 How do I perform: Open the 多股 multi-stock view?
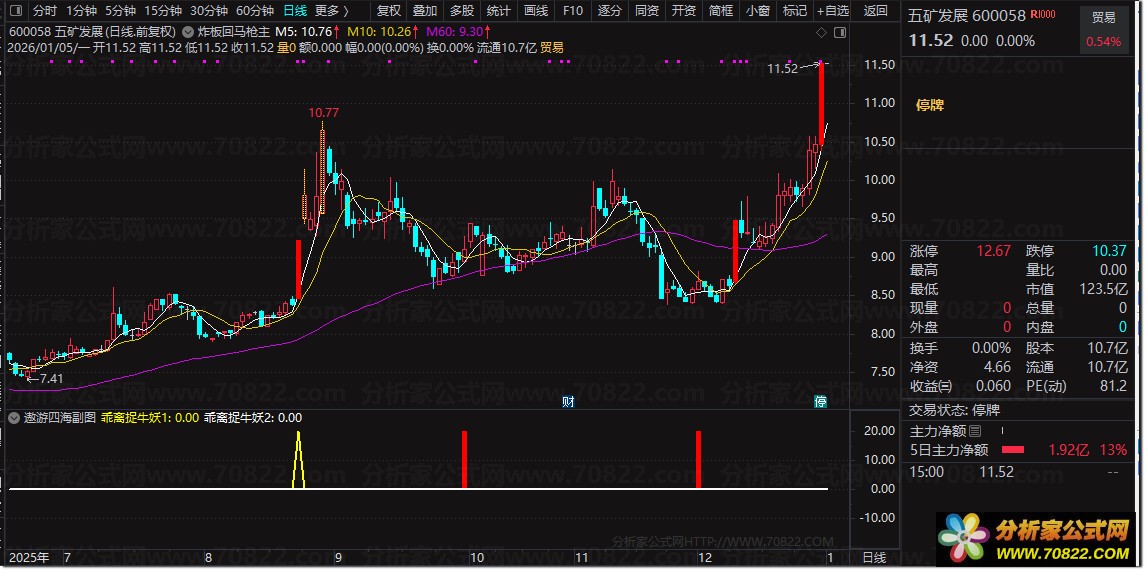[462, 11]
